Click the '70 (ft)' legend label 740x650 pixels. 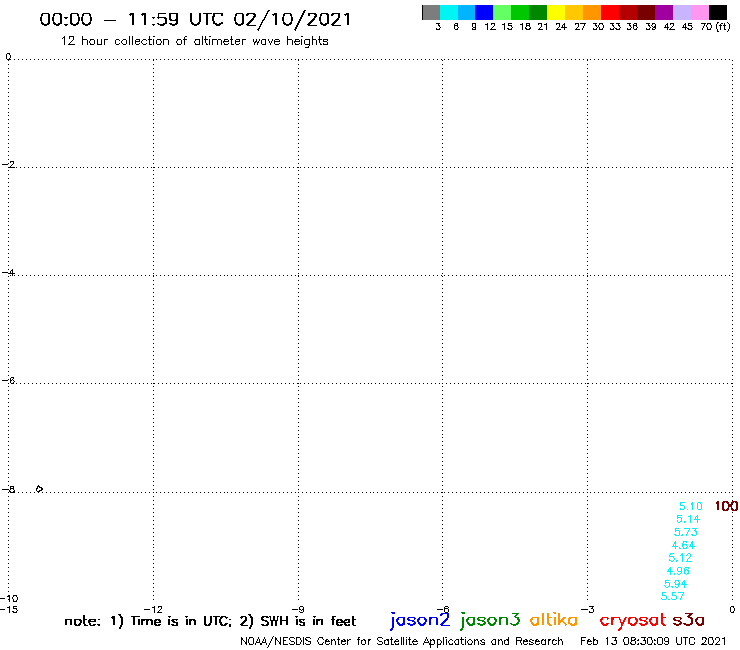point(715,26)
